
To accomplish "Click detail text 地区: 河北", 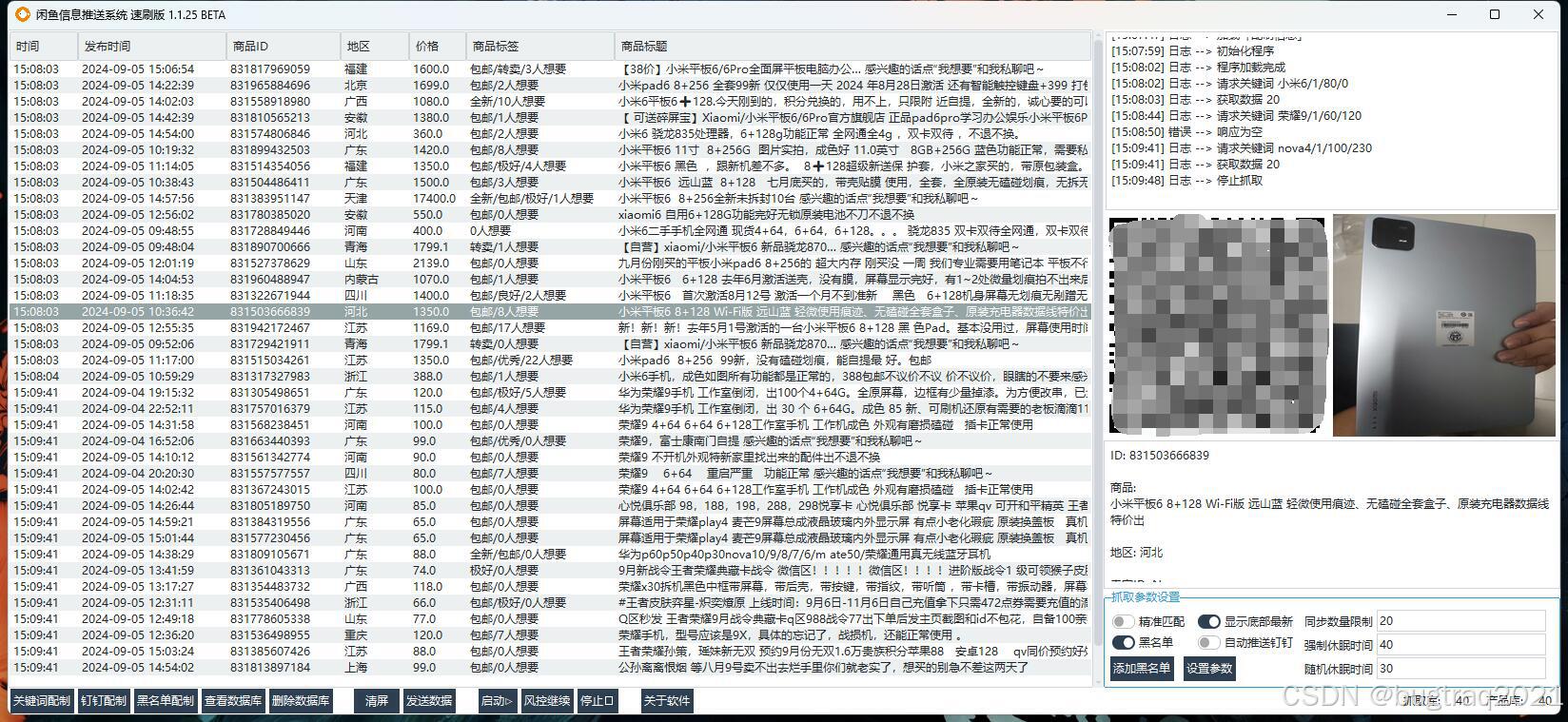I will coord(1136,553).
